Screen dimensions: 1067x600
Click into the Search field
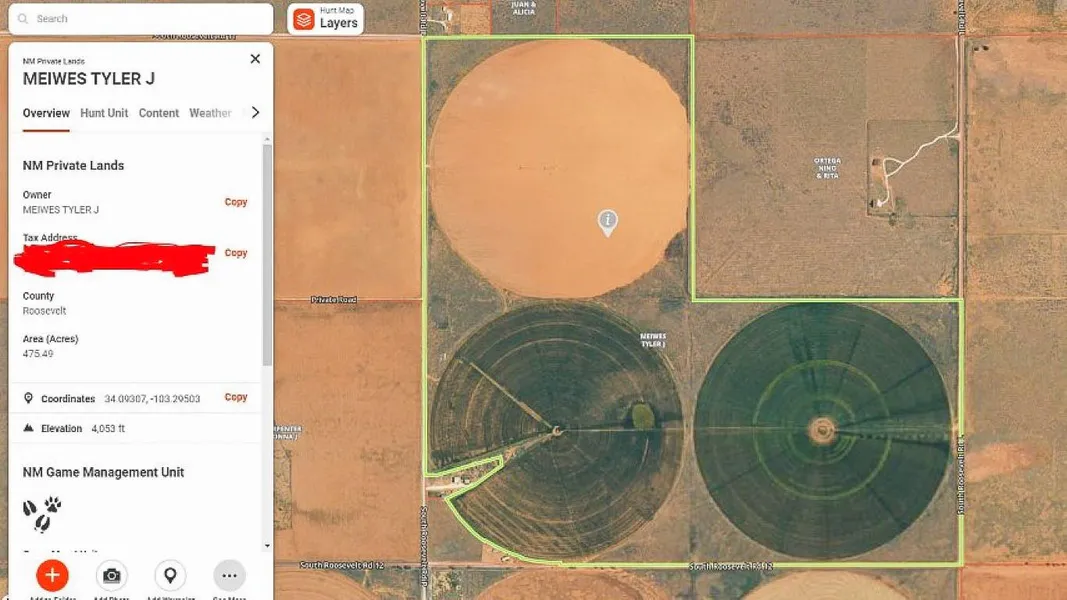[150, 19]
